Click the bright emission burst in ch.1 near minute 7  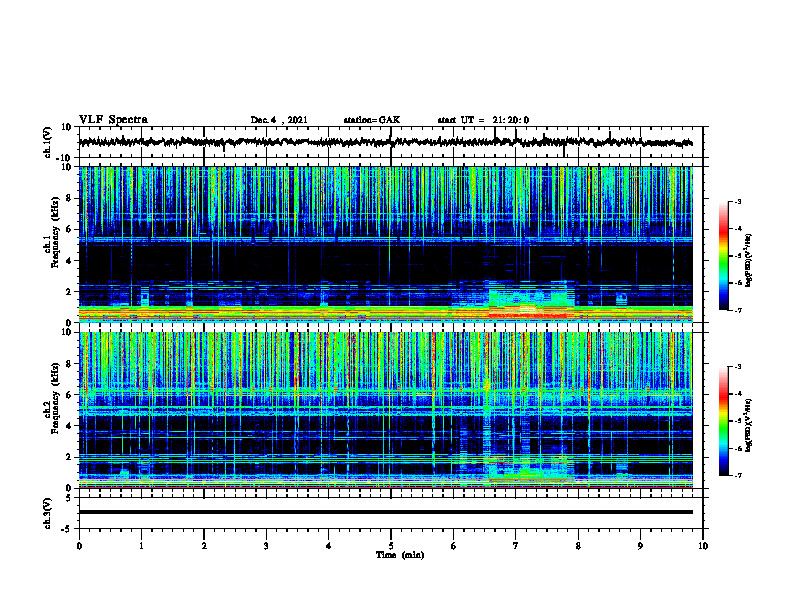pyautogui.click(x=531, y=300)
